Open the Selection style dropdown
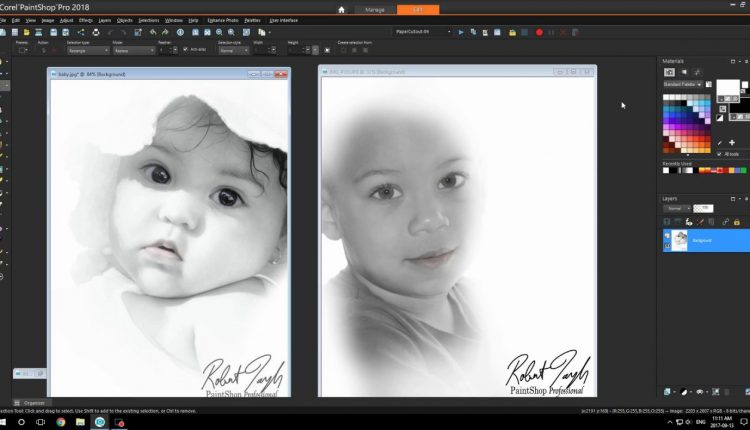 pyautogui.click(x=233, y=50)
